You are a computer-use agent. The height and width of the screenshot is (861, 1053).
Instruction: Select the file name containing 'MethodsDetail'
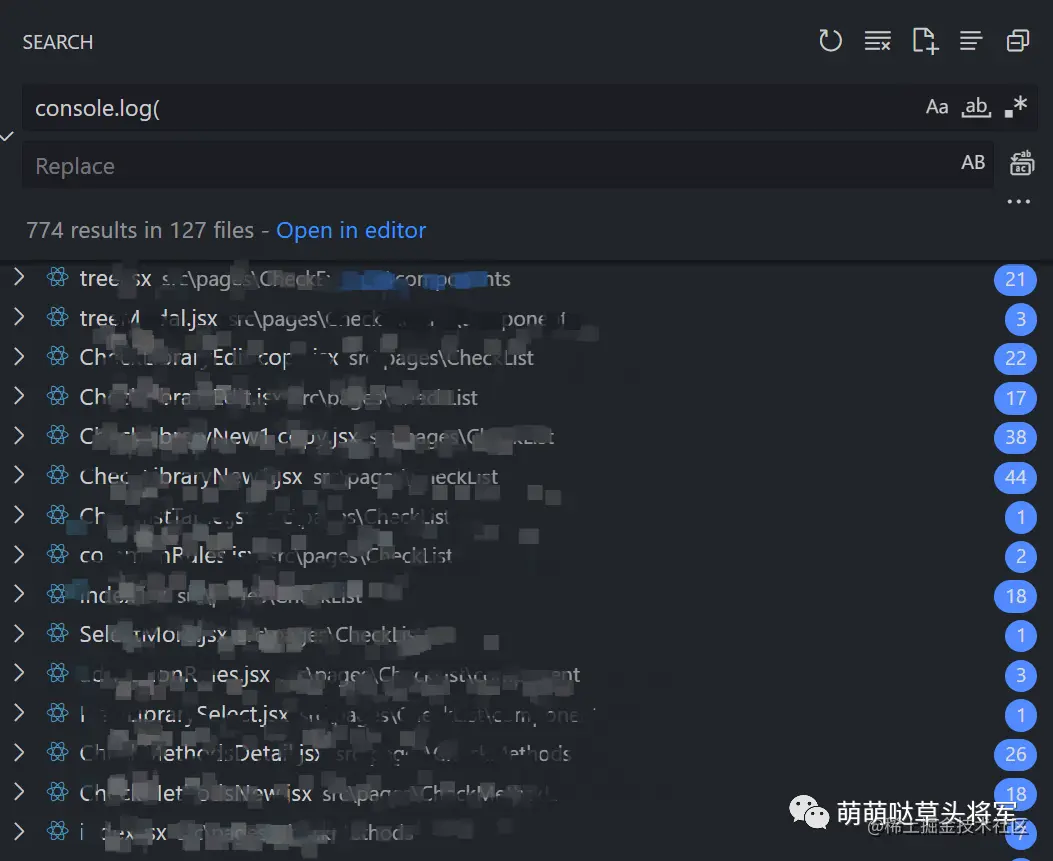click(200, 754)
